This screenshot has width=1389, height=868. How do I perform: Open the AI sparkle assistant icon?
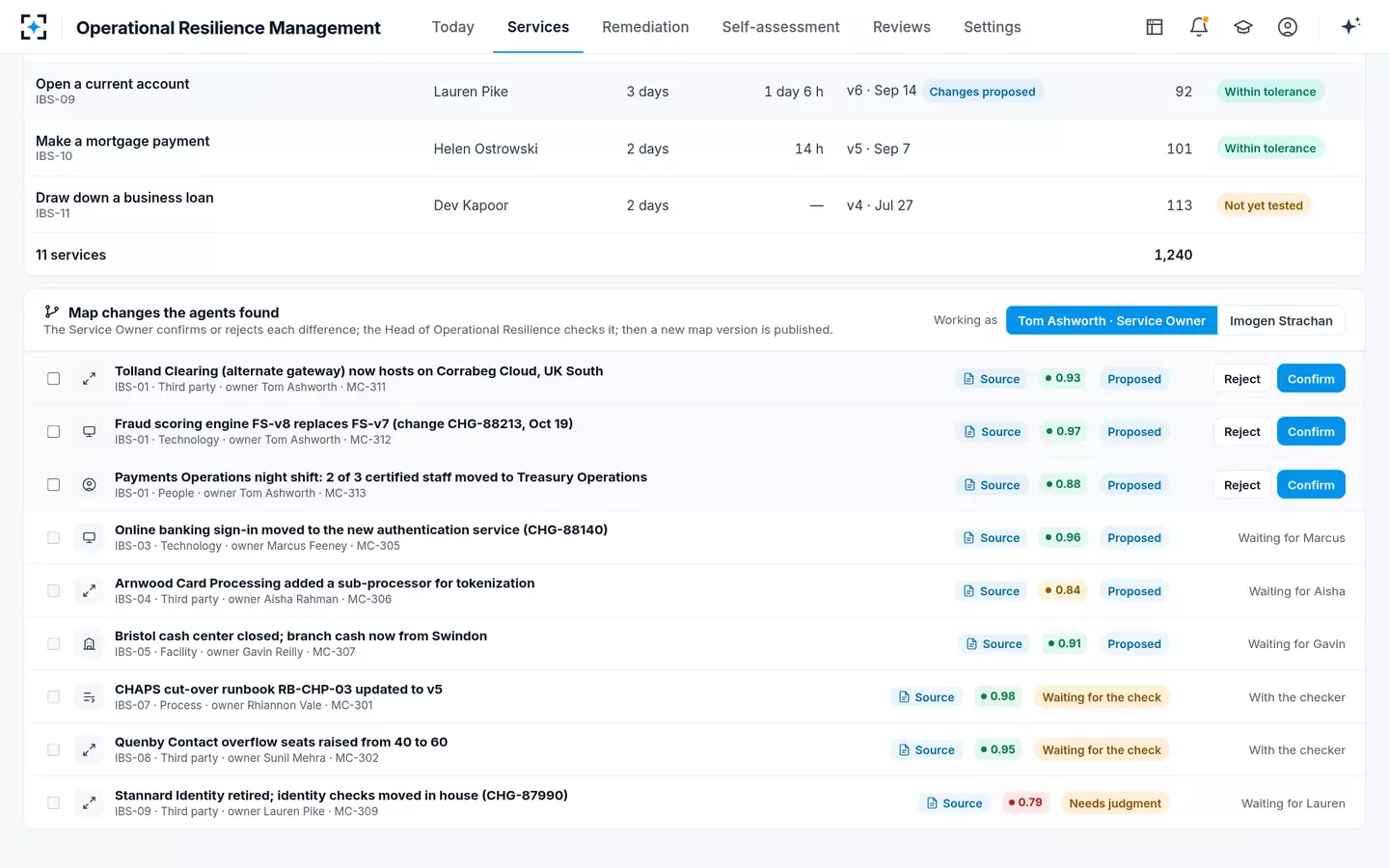tap(1350, 26)
